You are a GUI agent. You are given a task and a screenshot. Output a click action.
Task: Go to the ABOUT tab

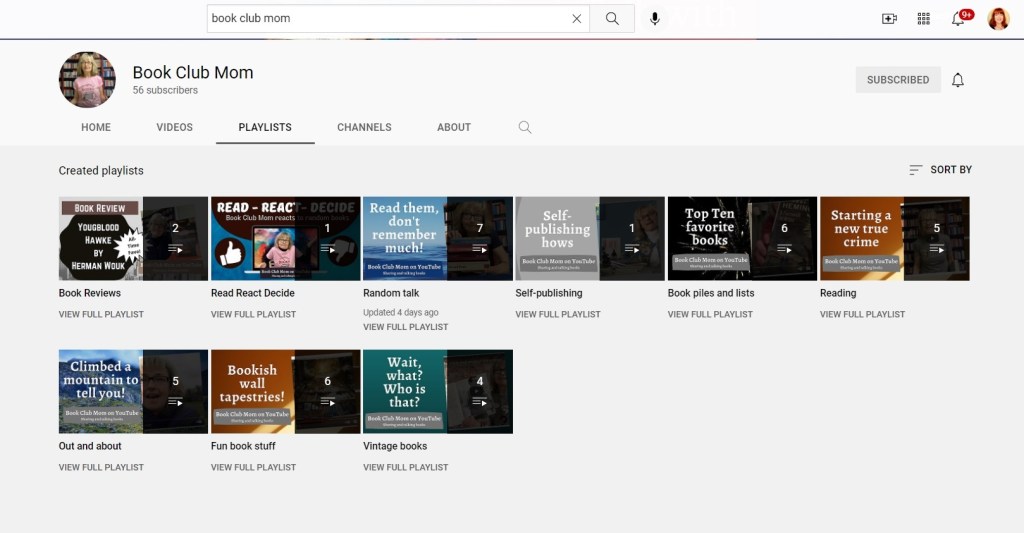[453, 128]
